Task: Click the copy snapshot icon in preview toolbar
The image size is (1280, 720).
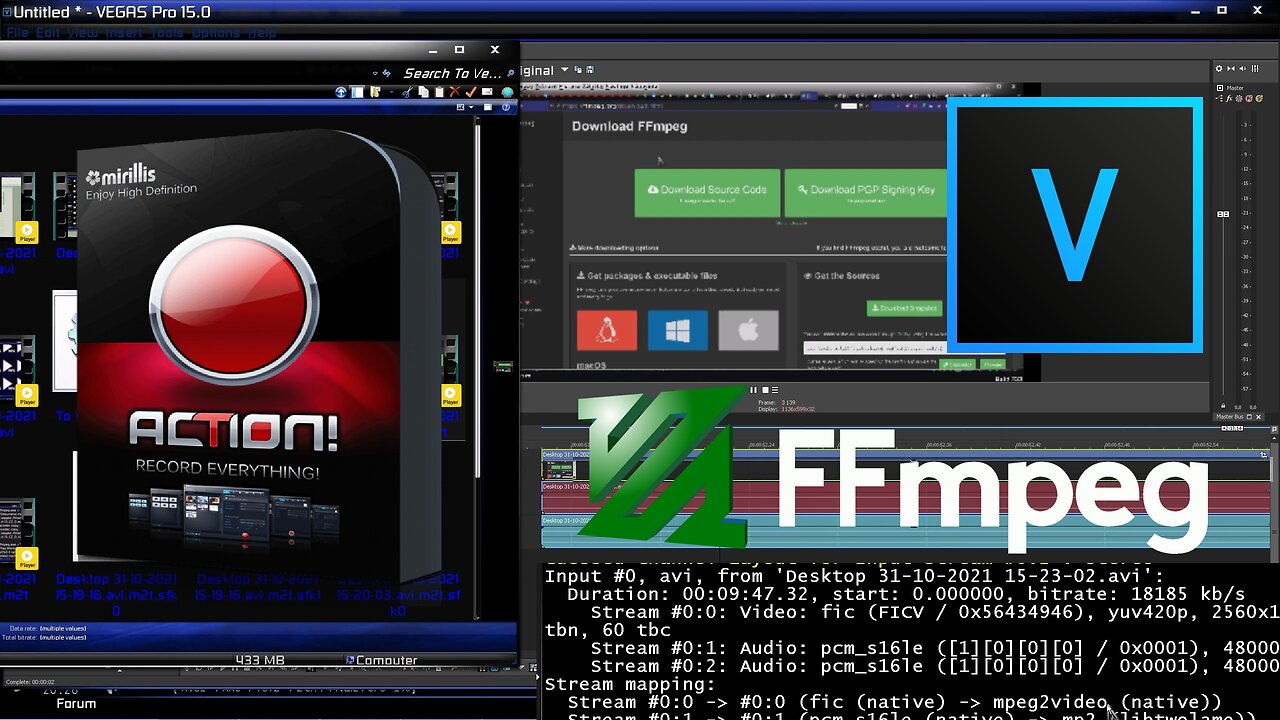Action: 578,70
